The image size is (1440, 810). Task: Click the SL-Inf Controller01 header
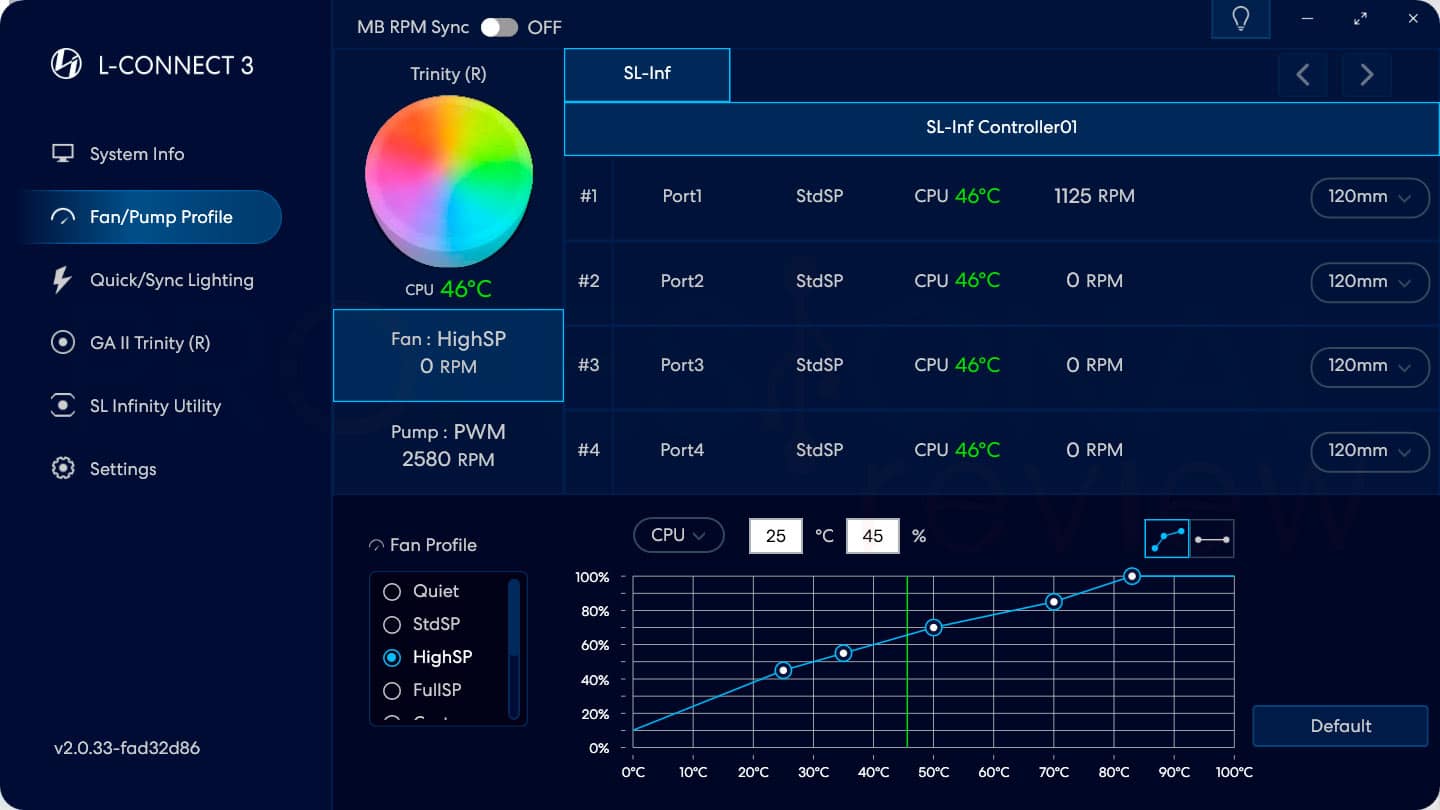click(1001, 128)
